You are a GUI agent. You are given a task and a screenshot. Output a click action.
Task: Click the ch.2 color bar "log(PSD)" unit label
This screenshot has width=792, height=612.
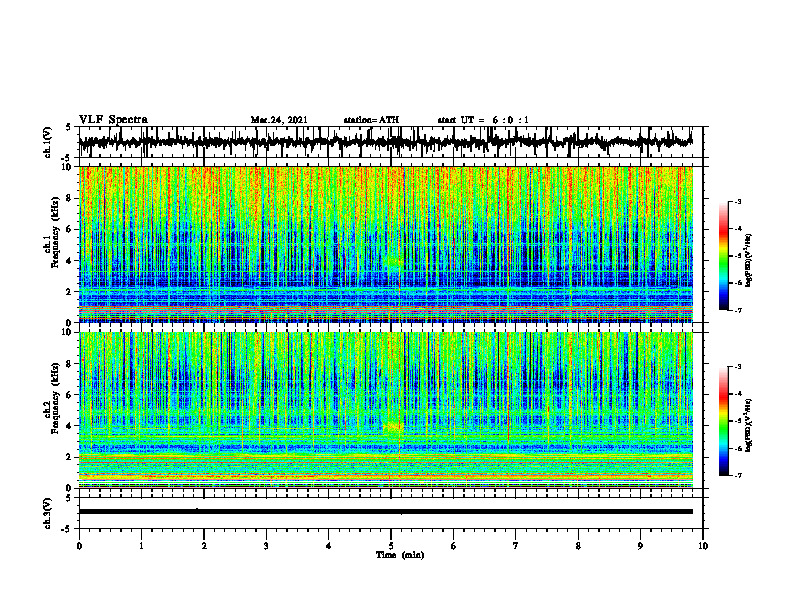(x=749, y=425)
